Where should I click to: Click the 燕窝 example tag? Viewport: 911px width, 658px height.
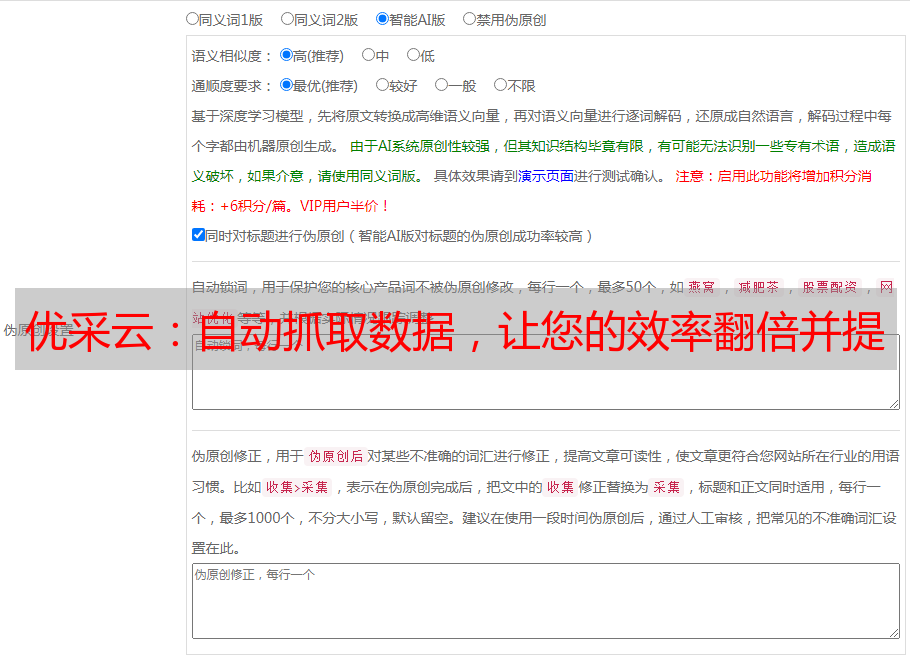(x=701, y=287)
